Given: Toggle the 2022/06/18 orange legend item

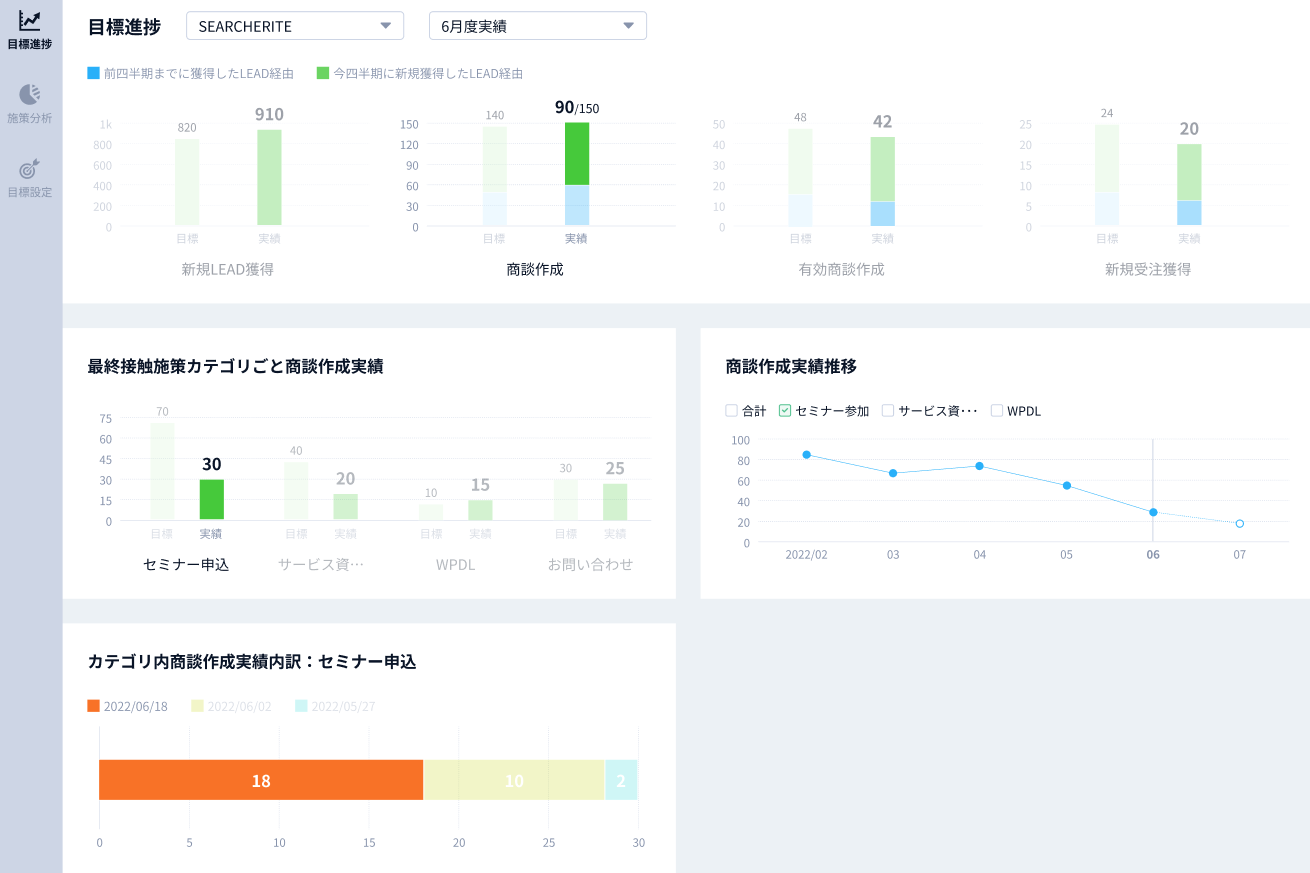Looking at the screenshot, I should (x=128, y=706).
